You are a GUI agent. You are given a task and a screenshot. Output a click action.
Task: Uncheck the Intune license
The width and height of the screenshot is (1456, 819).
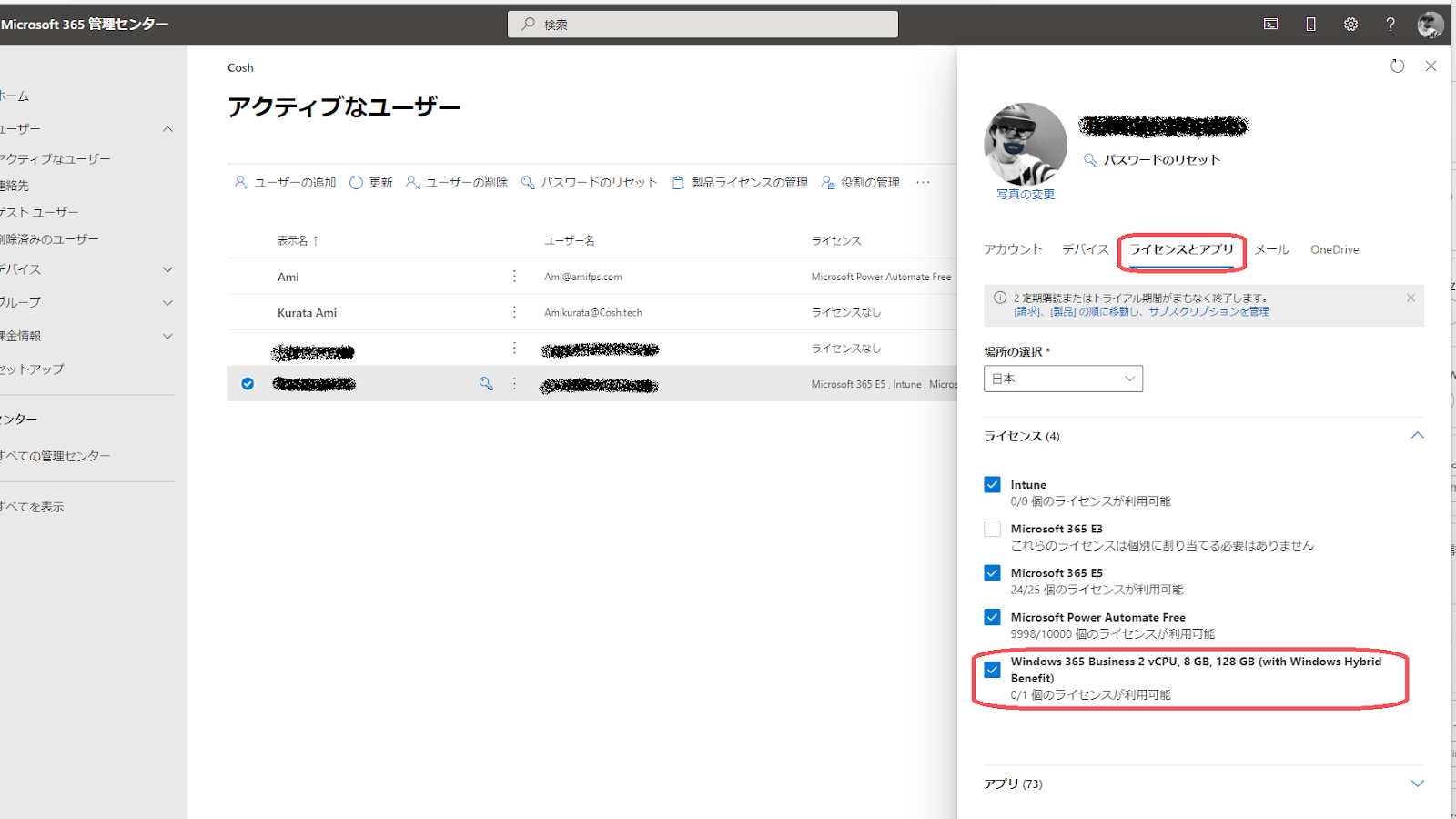tap(992, 484)
